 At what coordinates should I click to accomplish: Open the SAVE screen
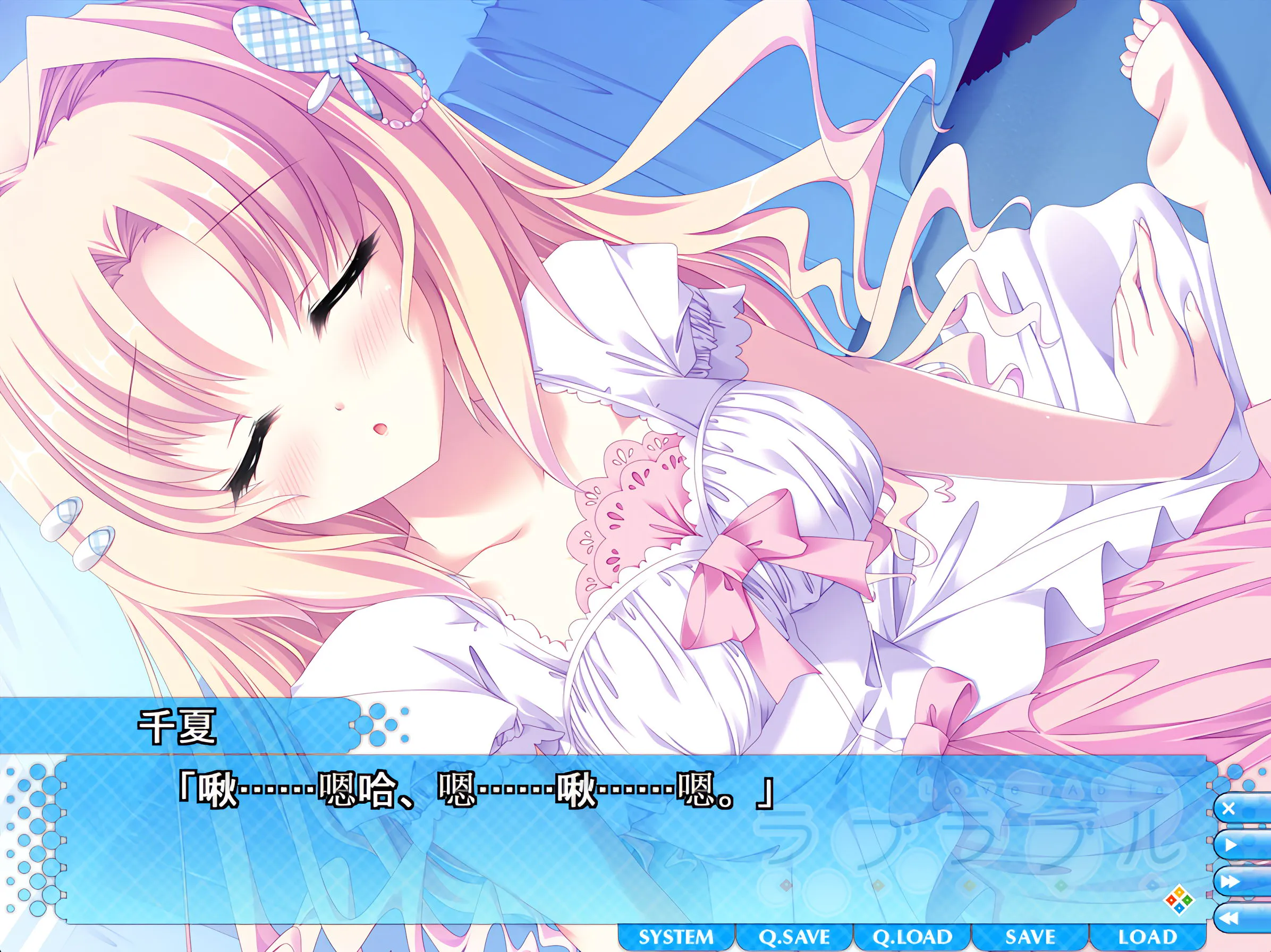pyautogui.click(x=1030, y=938)
